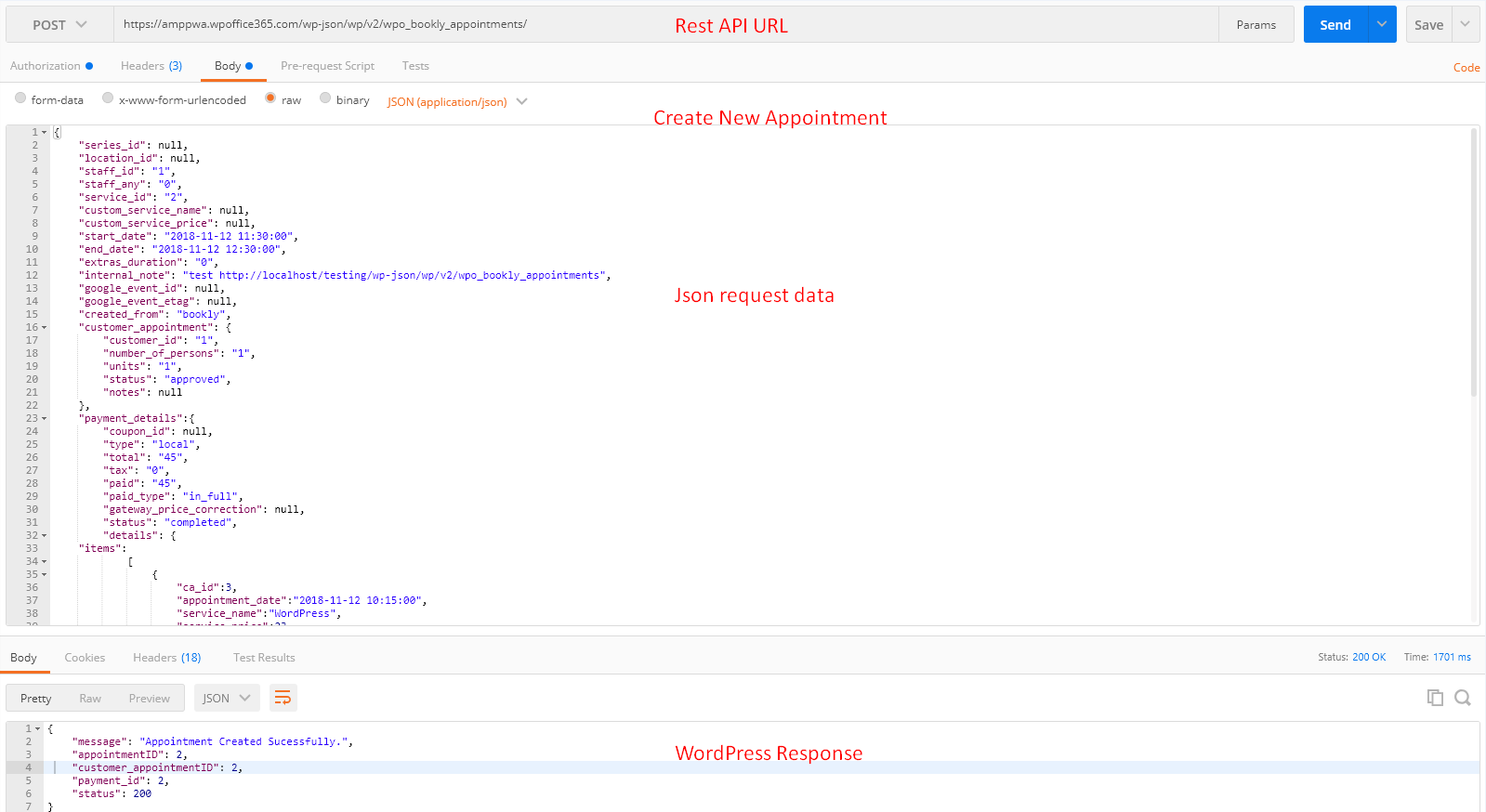Viewport: 1486px width, 812px height.
Task: Open the response Headers (18) tab
Action: (x=167, y=658)
